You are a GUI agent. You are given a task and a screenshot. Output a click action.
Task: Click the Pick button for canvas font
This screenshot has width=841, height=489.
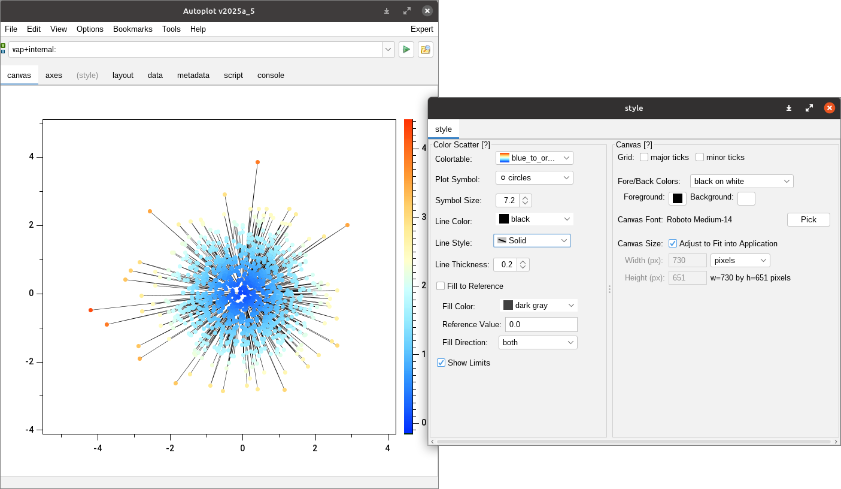click(x=808, y=219)
